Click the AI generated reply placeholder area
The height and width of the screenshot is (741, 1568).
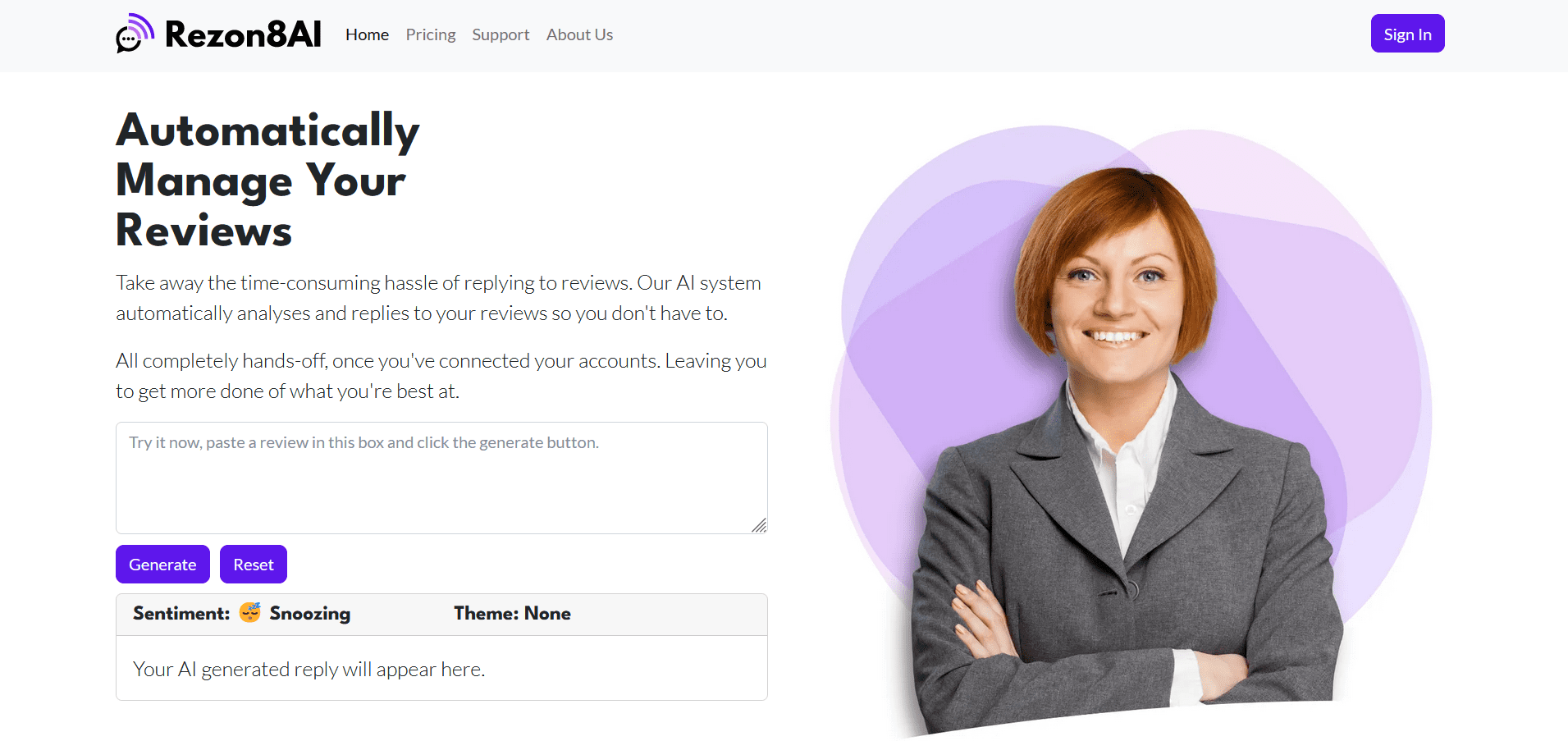coord(441,669)
